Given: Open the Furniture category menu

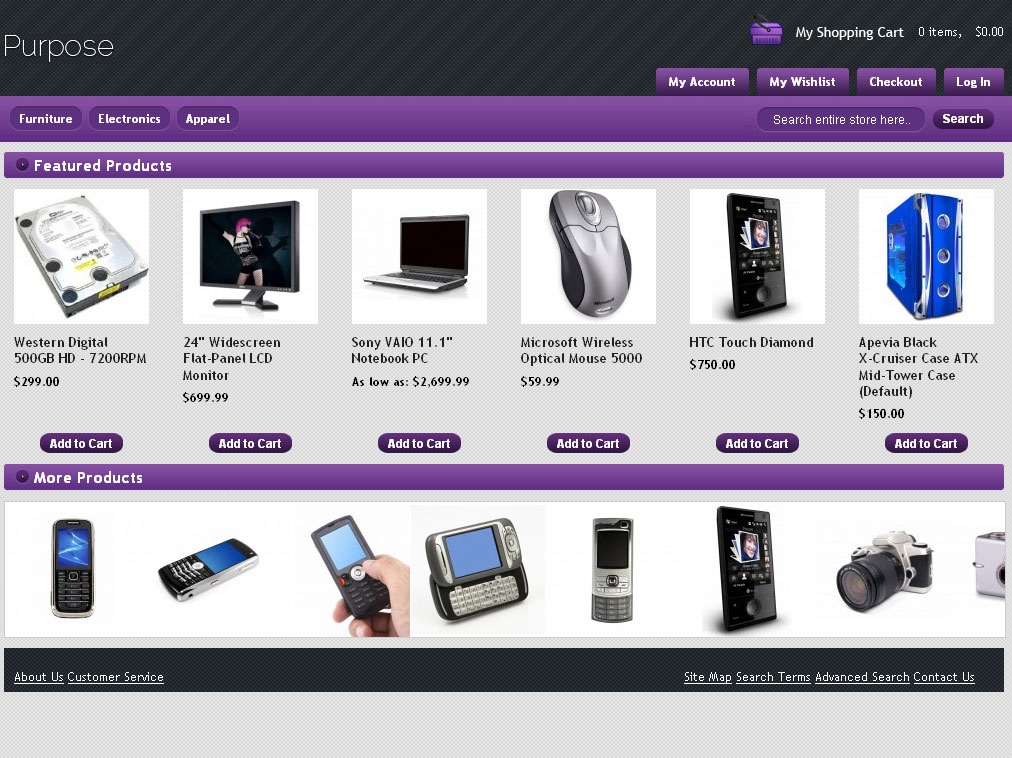Looking at the screenshot, I should tap(46, 119).
